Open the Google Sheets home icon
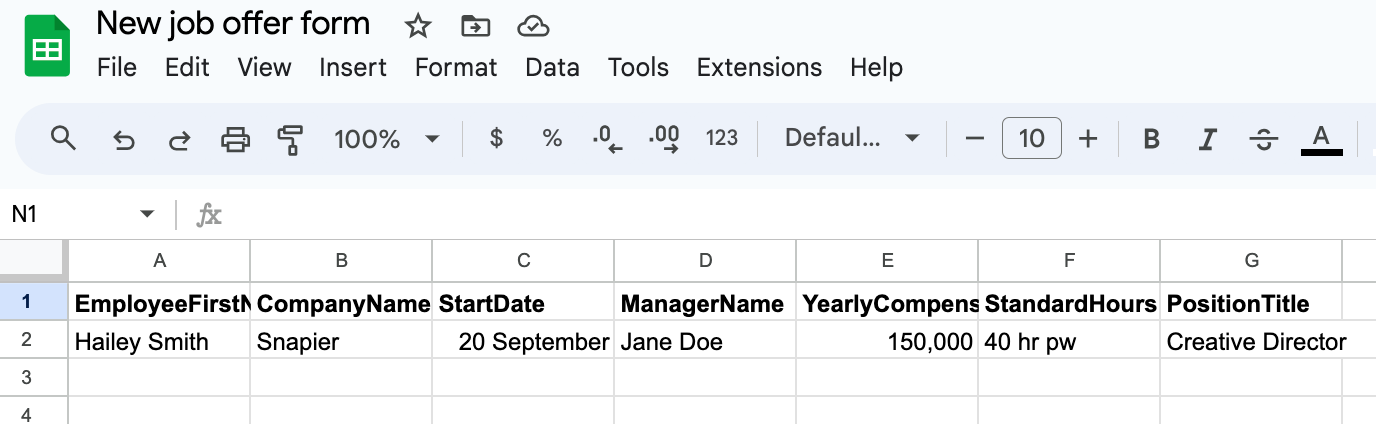The height and width of the screenshot is (424, 1376). tap(46, 46)
